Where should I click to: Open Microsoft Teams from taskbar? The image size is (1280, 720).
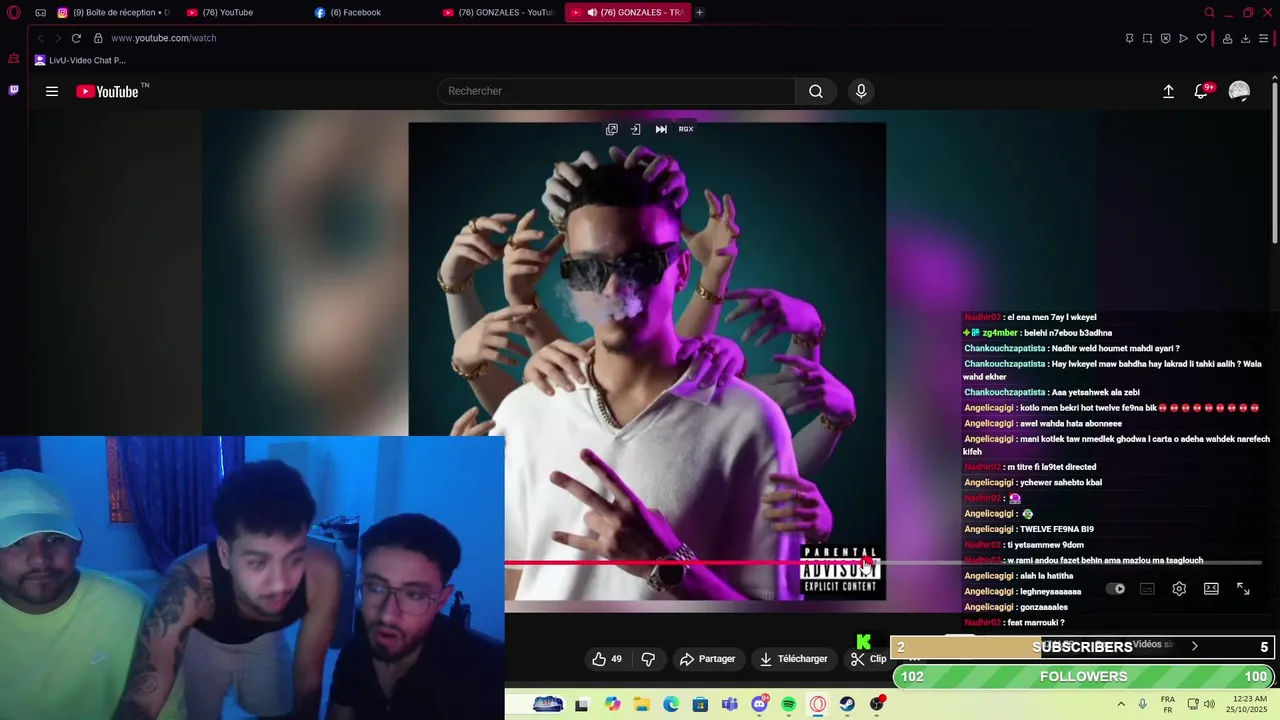click(x=730, y=704)
